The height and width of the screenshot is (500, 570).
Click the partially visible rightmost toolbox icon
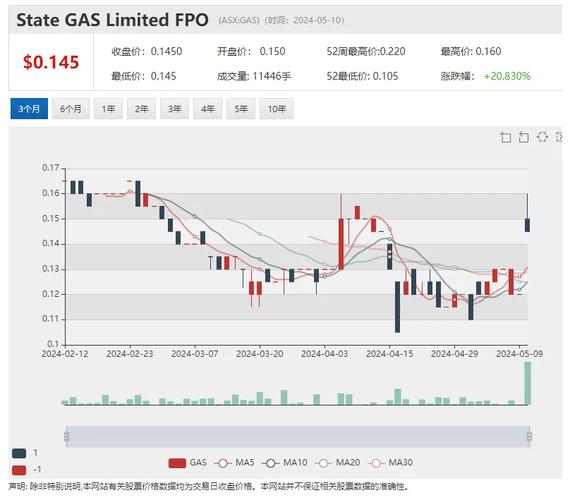coord(559,137)
